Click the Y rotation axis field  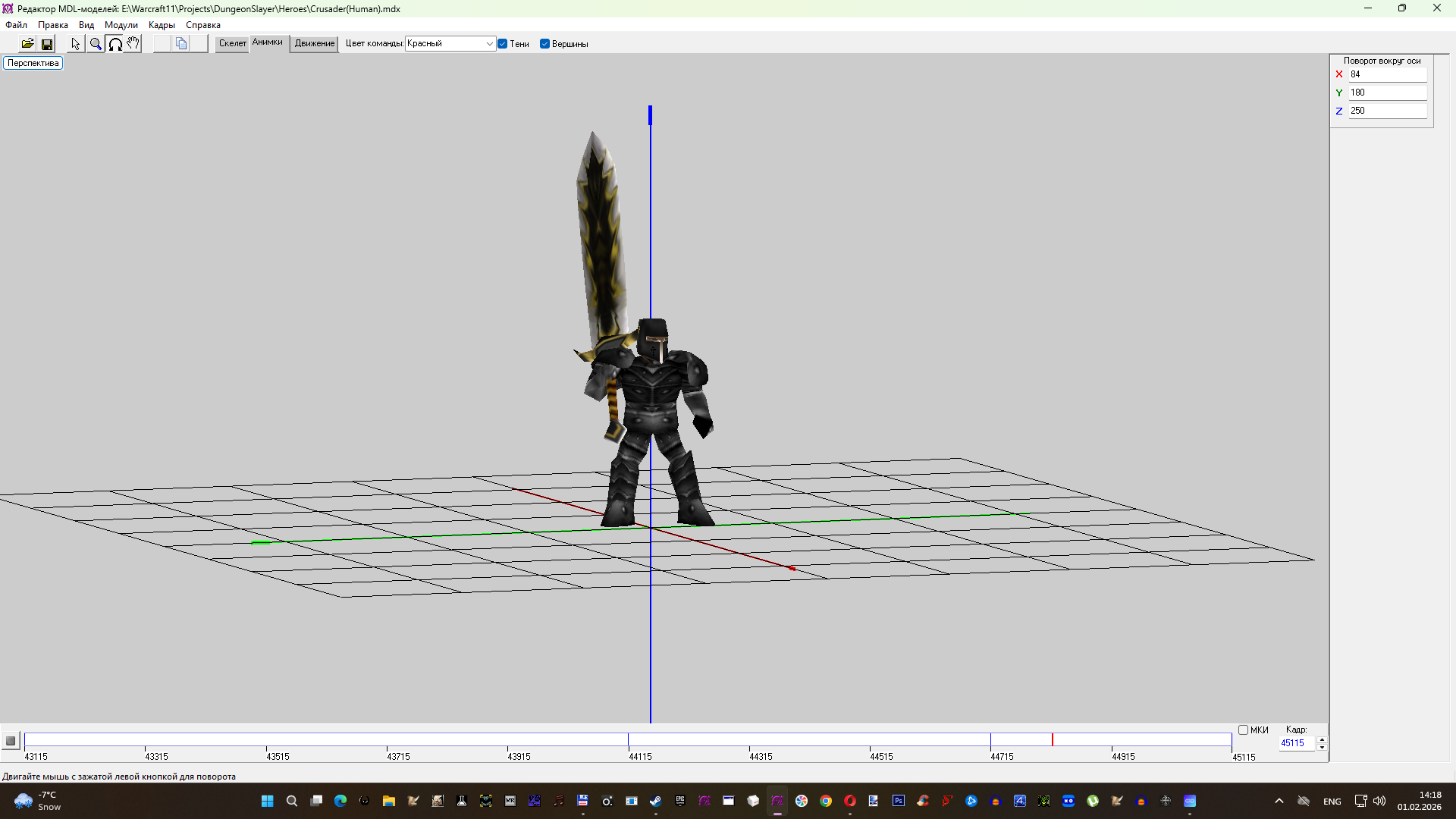[x=1387, y=93]
